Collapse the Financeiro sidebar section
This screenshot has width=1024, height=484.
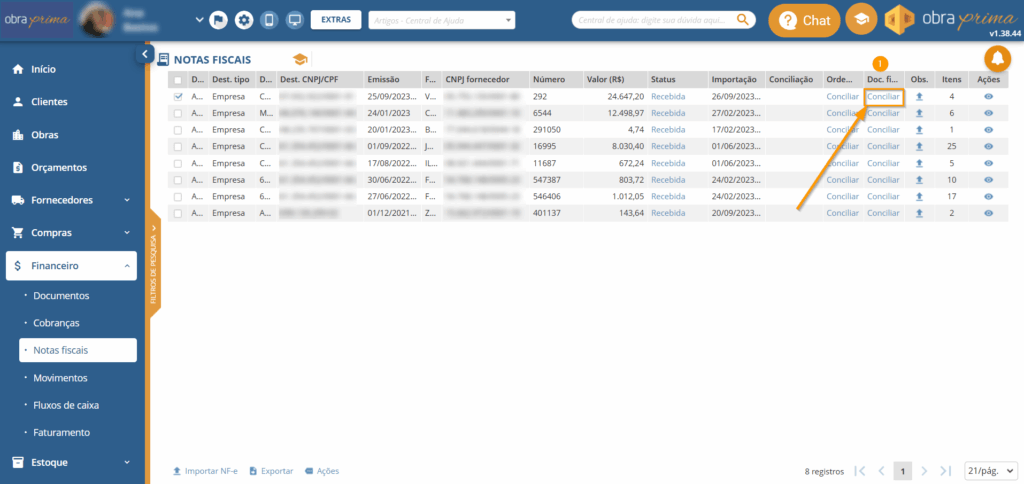click(126, 265)
